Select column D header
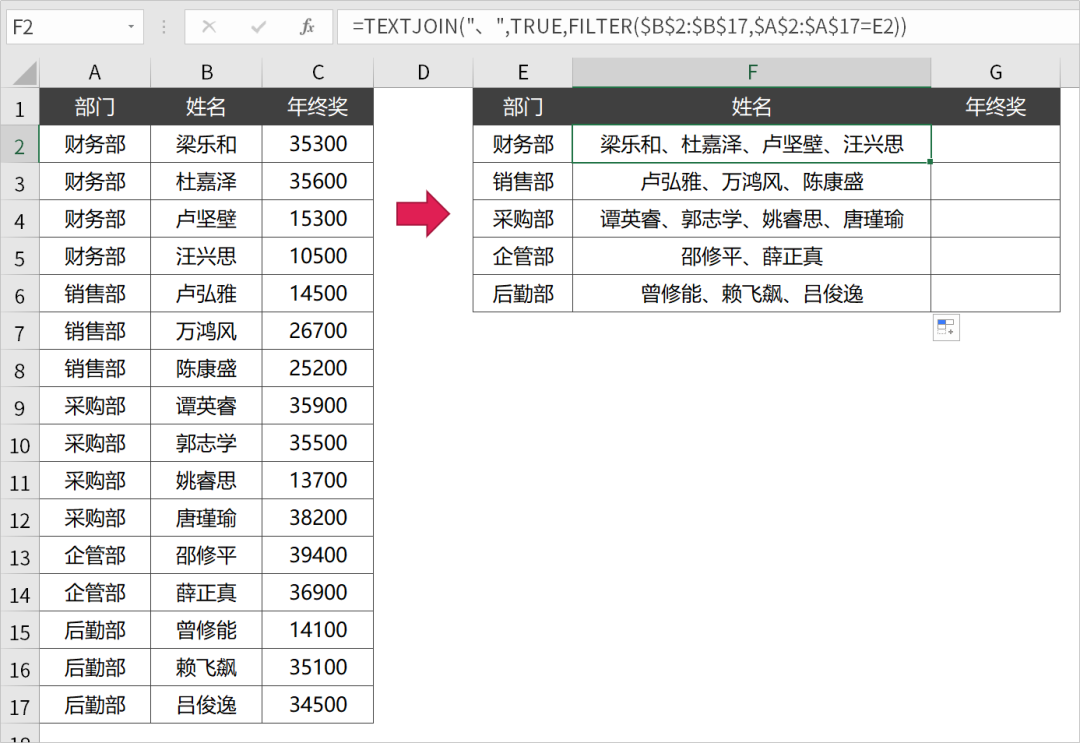This screenshot has height=743, width=1080. point(423,72)
